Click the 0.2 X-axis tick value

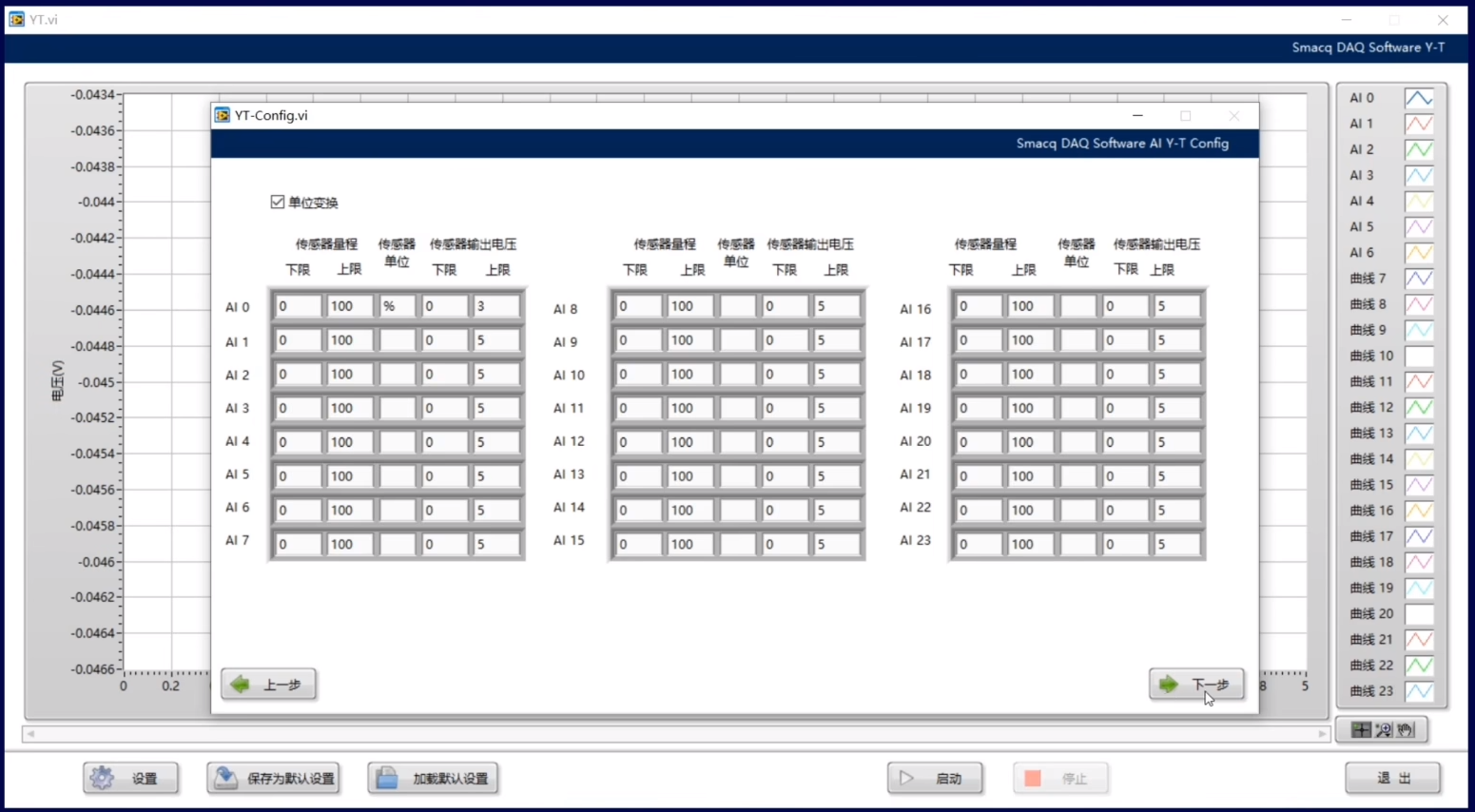[170, 686]
